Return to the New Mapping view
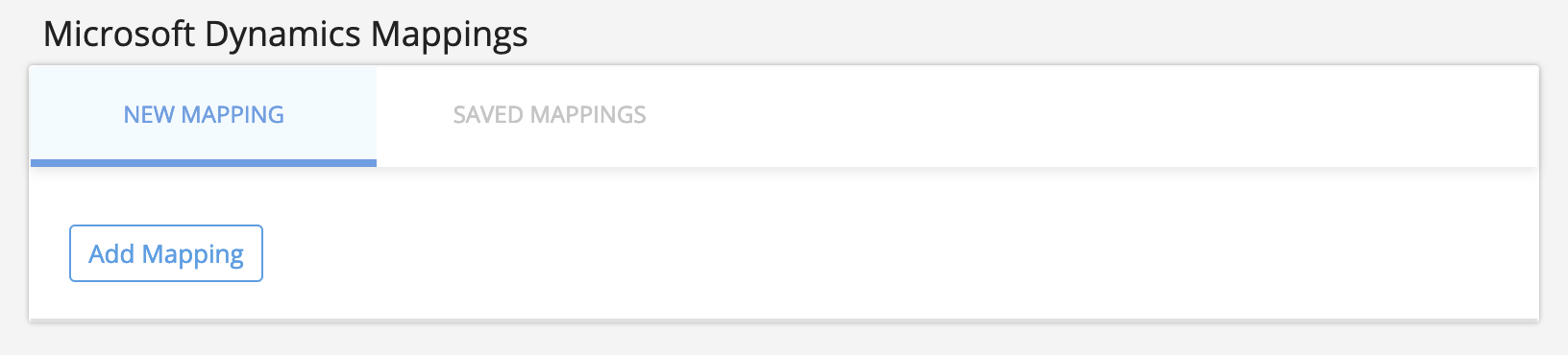 click(x=204, y=115)
